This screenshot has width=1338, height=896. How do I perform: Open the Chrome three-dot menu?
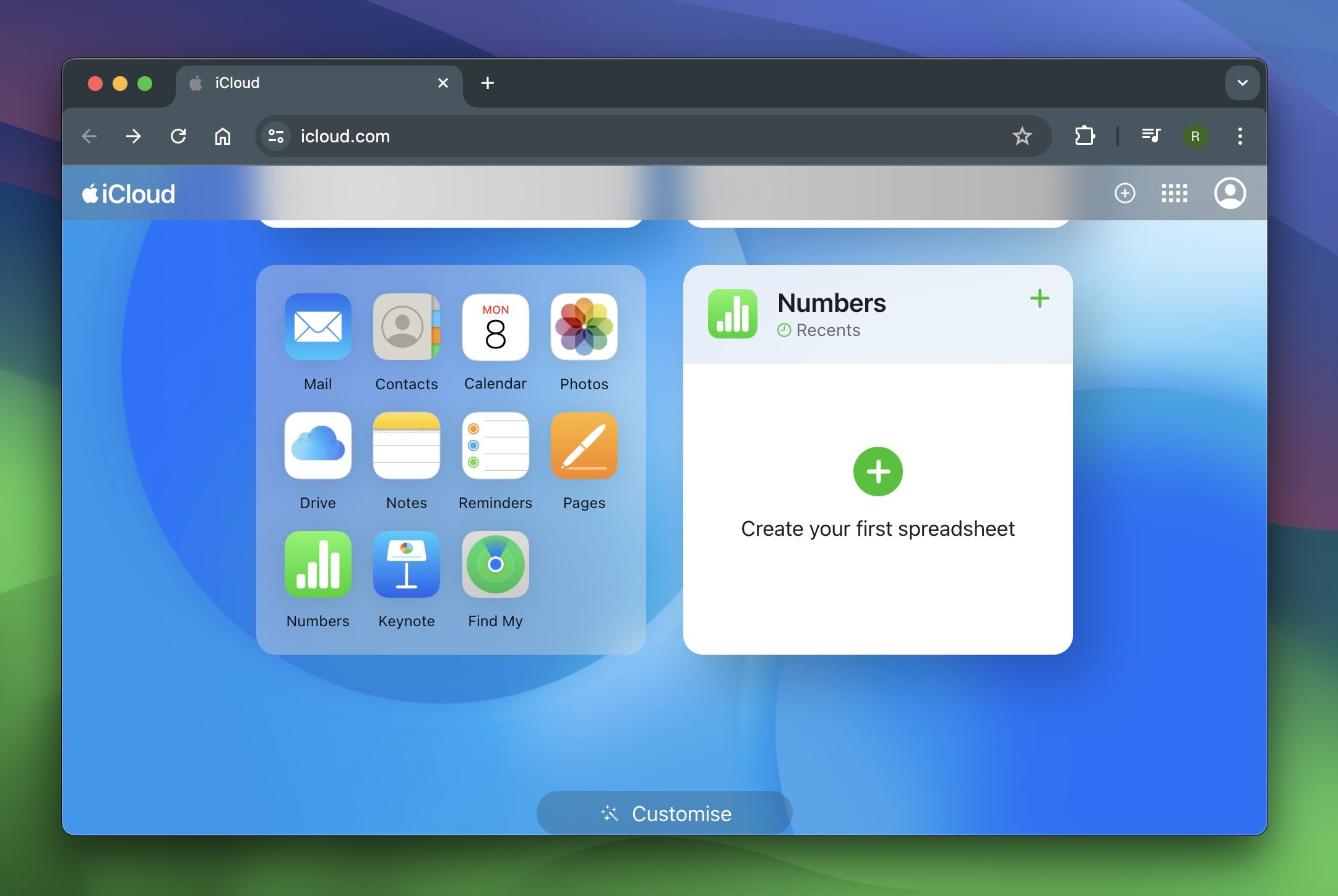click(1240, 136)
